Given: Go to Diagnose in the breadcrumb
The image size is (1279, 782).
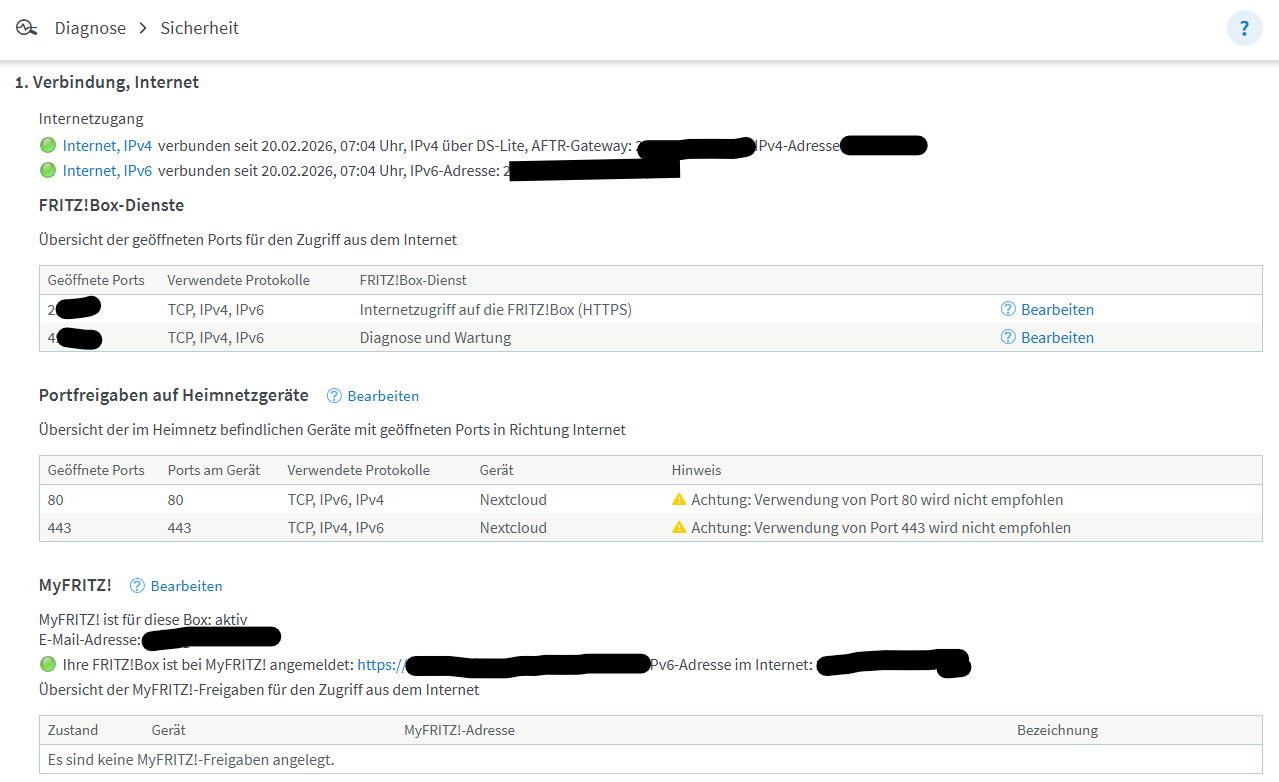Looking at the screenshot, I should coord(90,28).
